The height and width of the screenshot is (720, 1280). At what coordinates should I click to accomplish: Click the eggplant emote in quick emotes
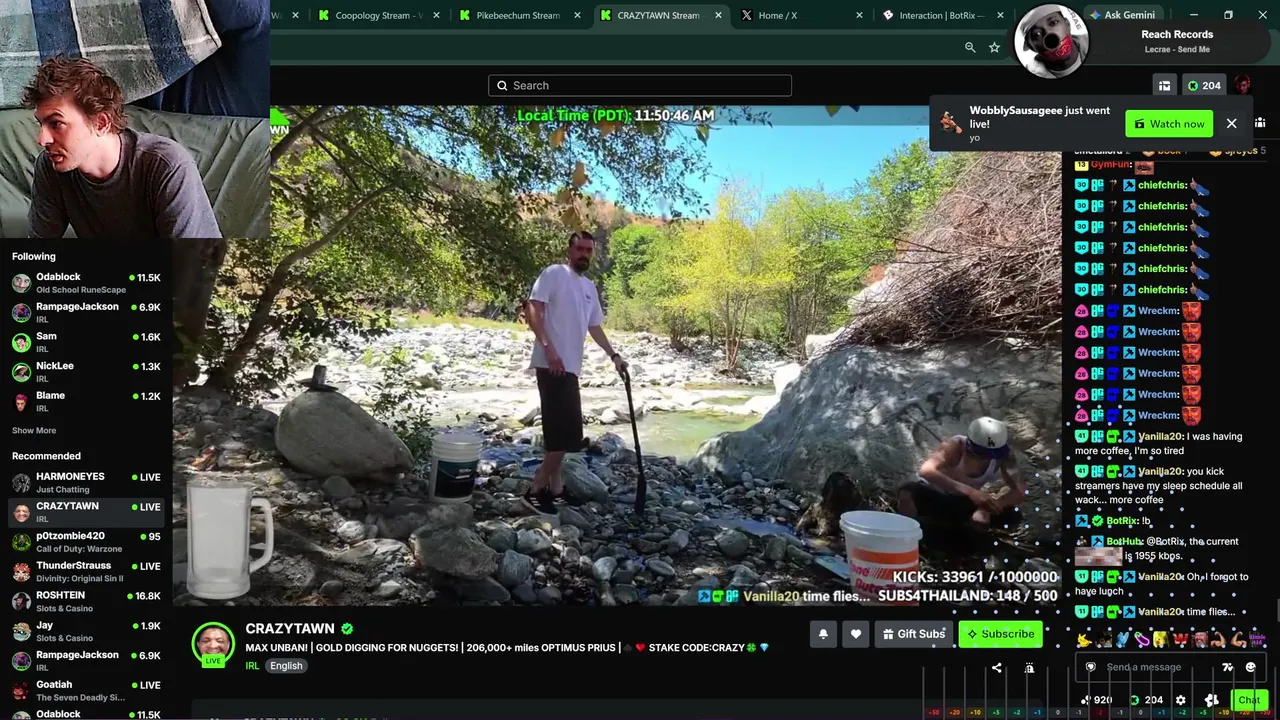tap(1141, 640)
